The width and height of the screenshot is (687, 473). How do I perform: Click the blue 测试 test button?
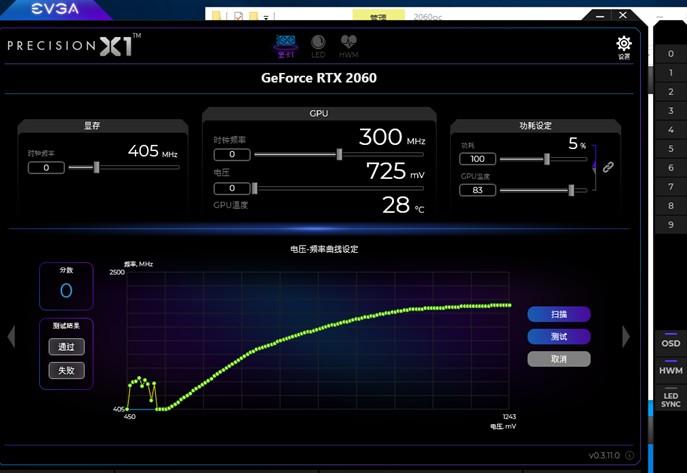559,336
